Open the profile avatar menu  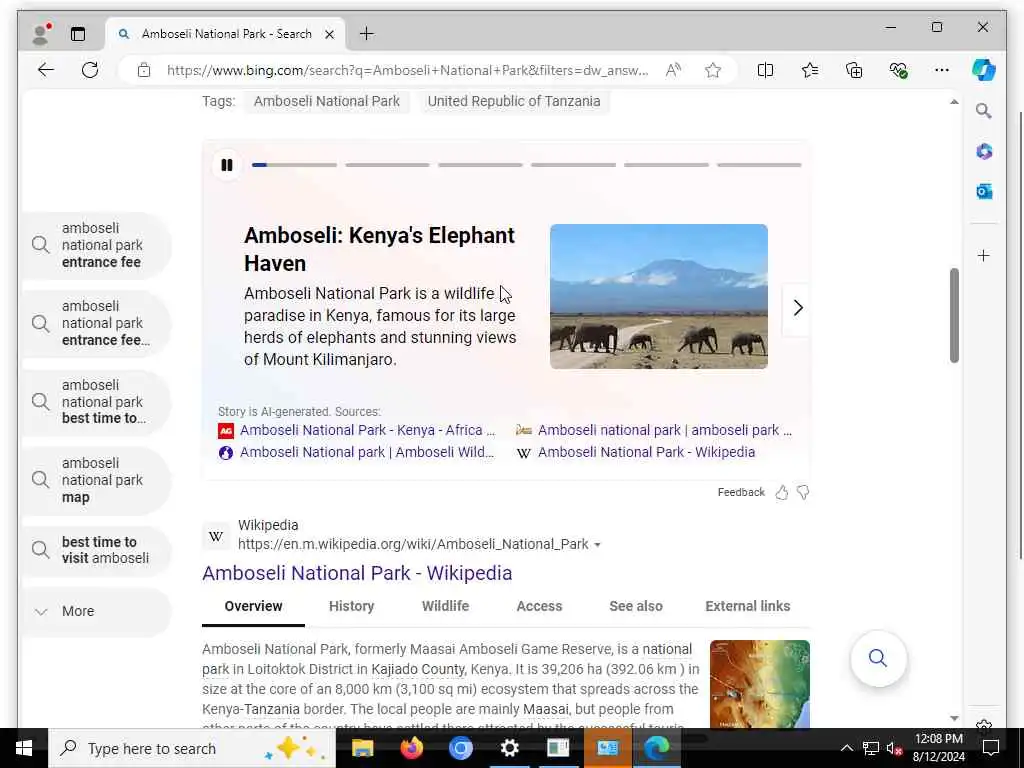pos(41,34)
